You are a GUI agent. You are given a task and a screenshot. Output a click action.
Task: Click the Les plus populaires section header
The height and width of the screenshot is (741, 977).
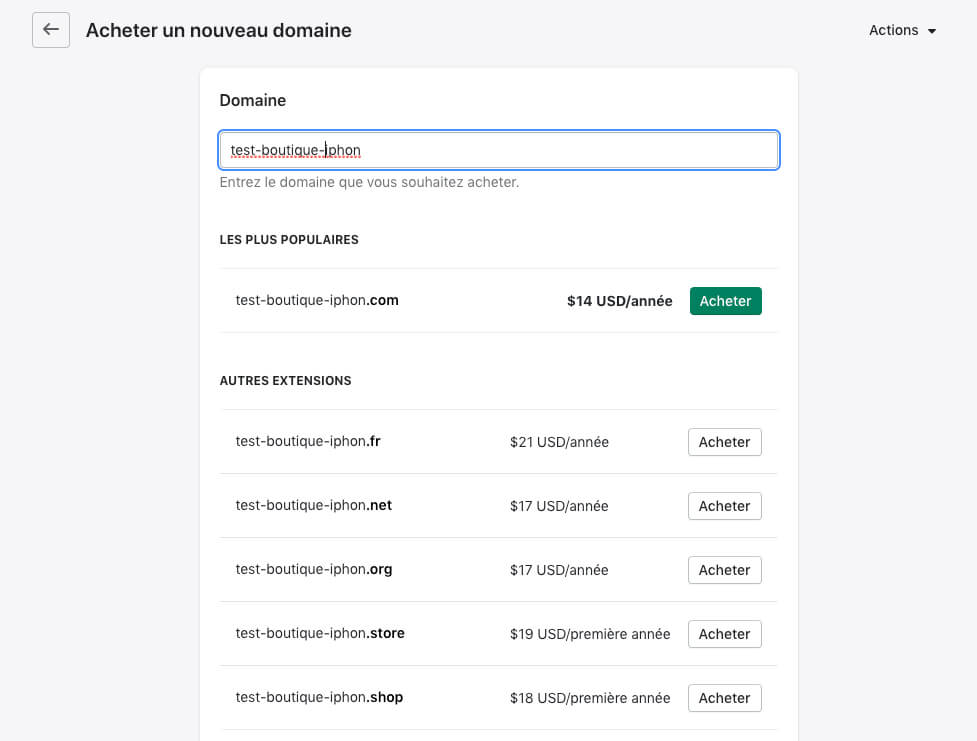(289, 239)
